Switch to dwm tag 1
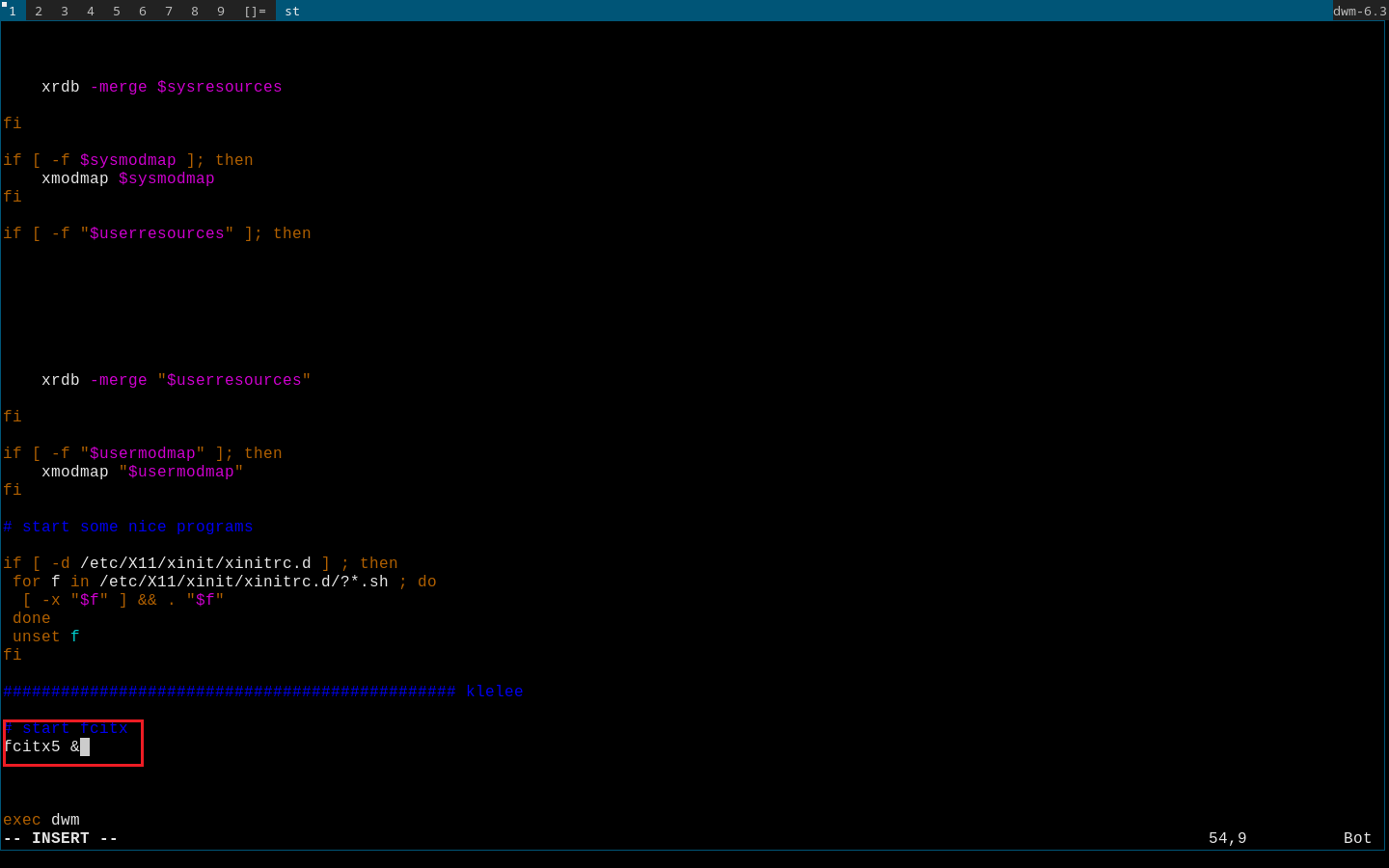This screenshot has height=868, width=1389. click(x=13, y=11)
